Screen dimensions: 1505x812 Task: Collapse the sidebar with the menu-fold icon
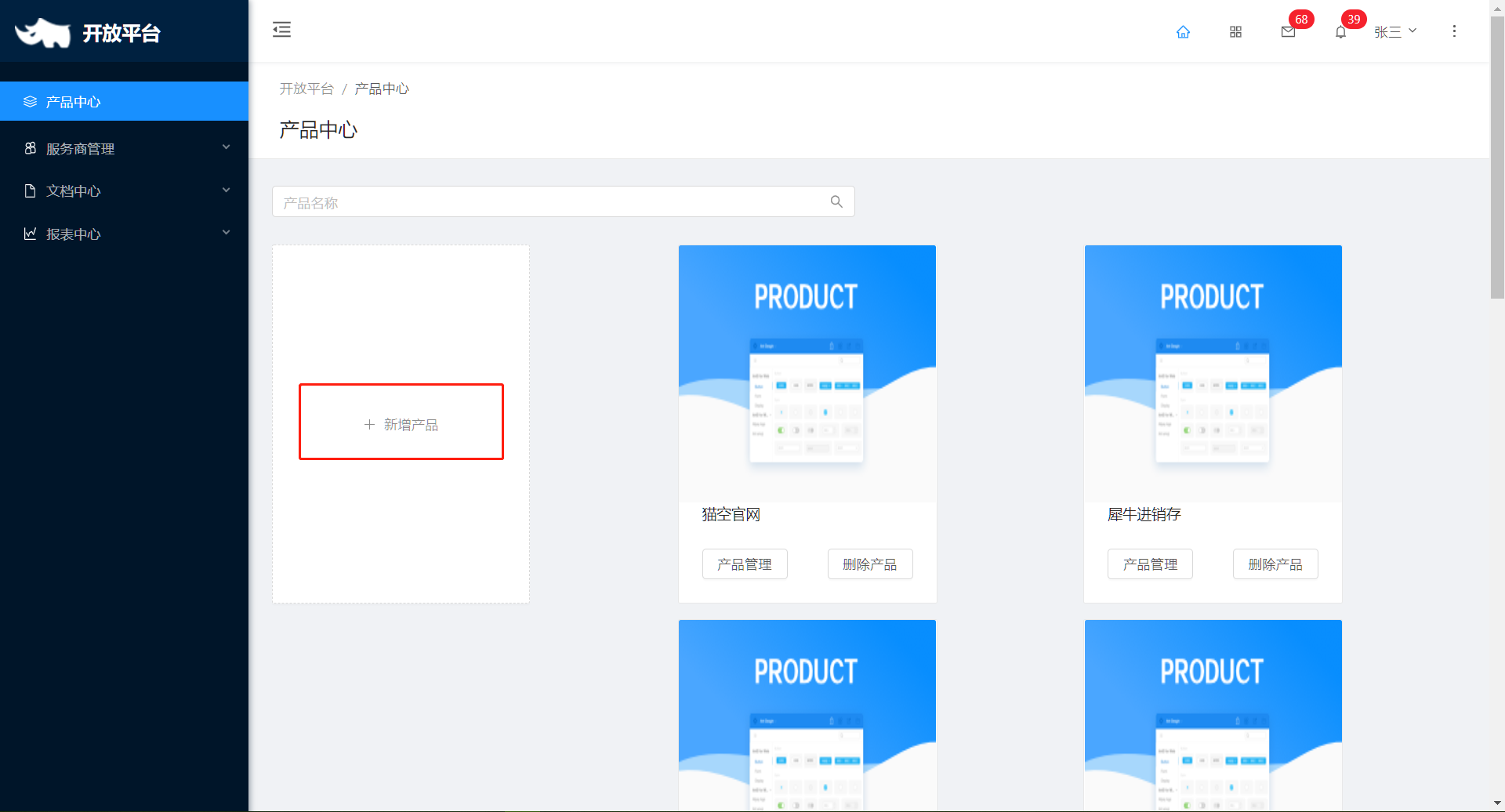[x=281, y=30]
